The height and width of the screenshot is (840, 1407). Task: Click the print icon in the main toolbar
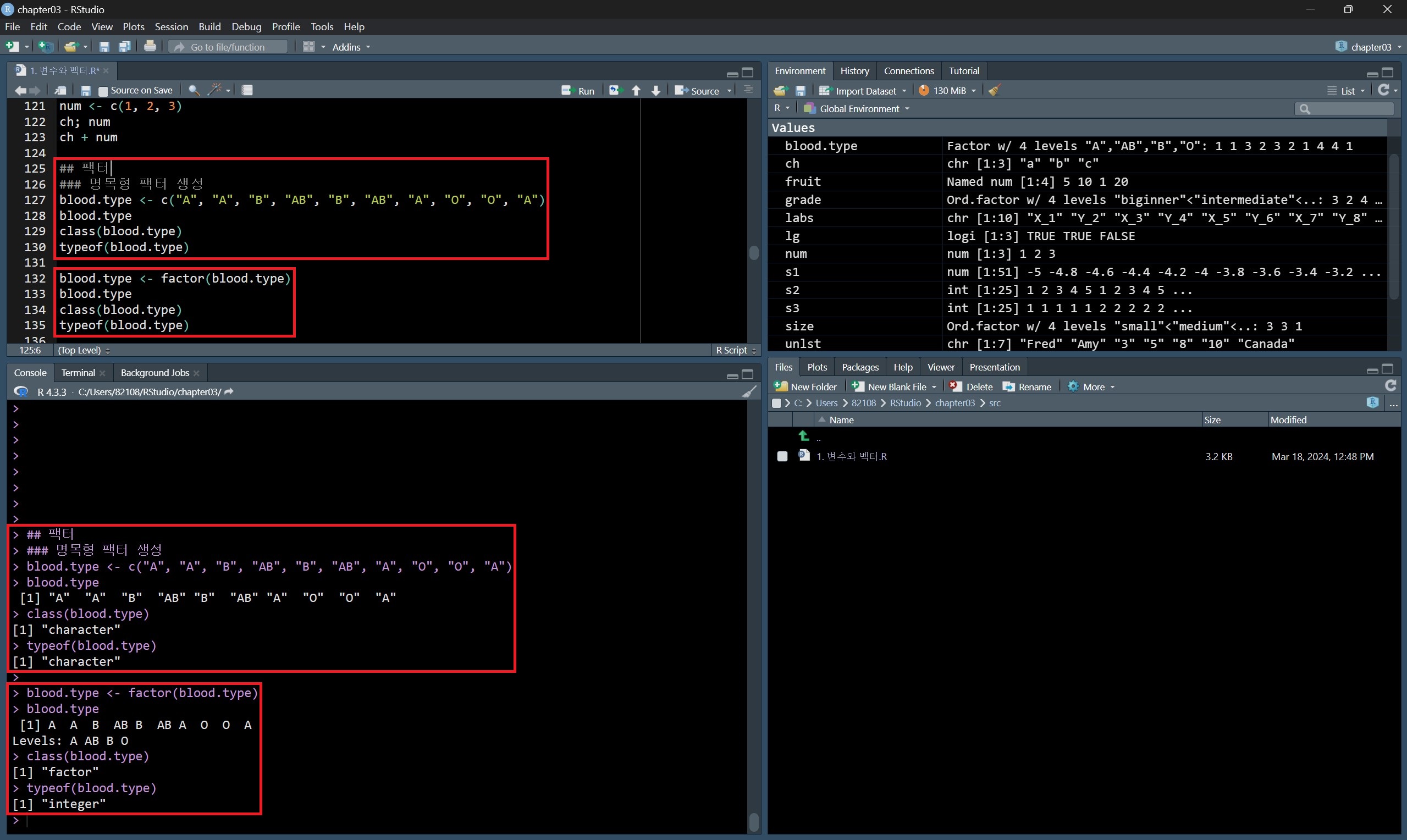[x=150, y=47]
